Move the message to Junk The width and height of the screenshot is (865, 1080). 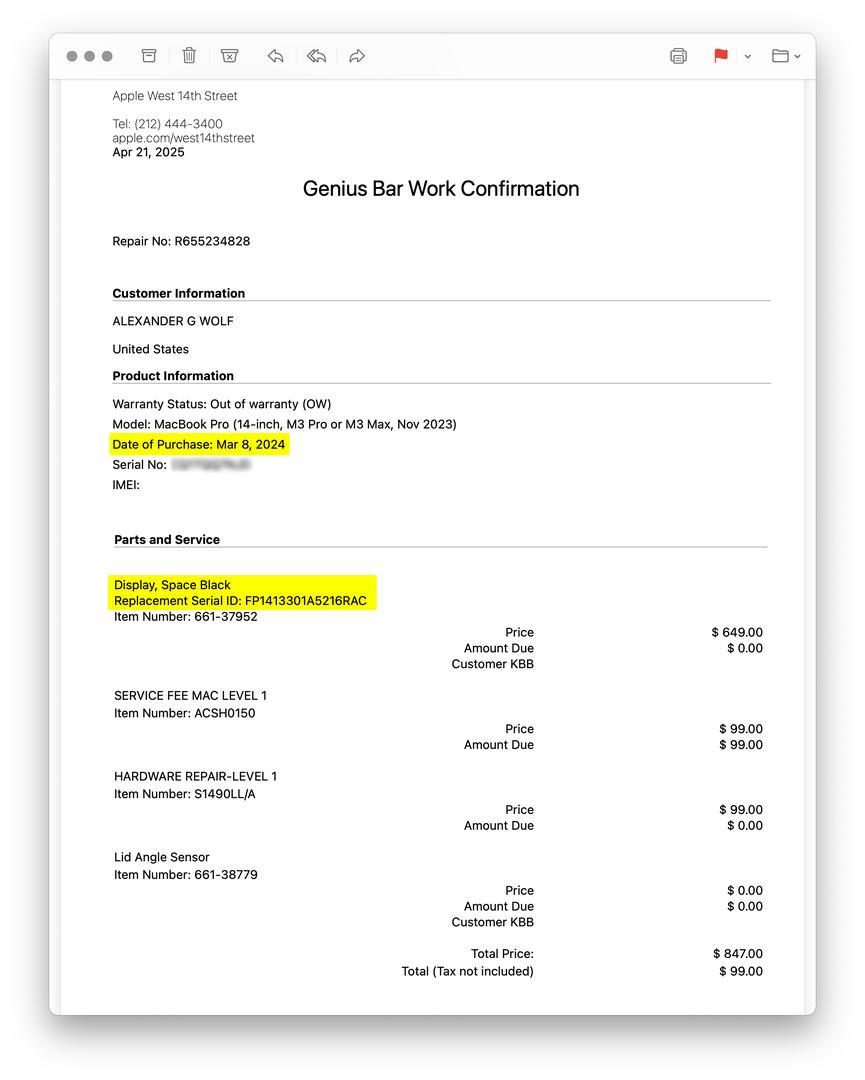[x=229, y=56]
